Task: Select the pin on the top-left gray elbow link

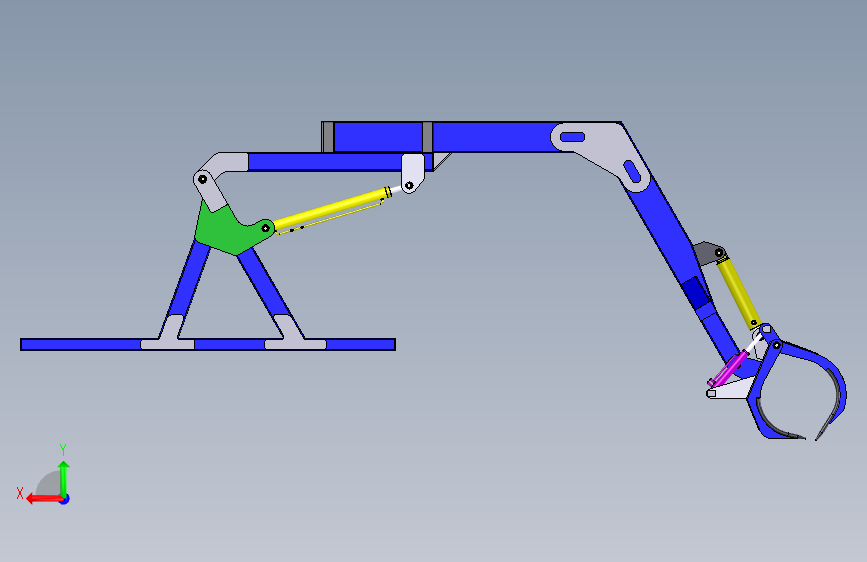Action: 202,179
